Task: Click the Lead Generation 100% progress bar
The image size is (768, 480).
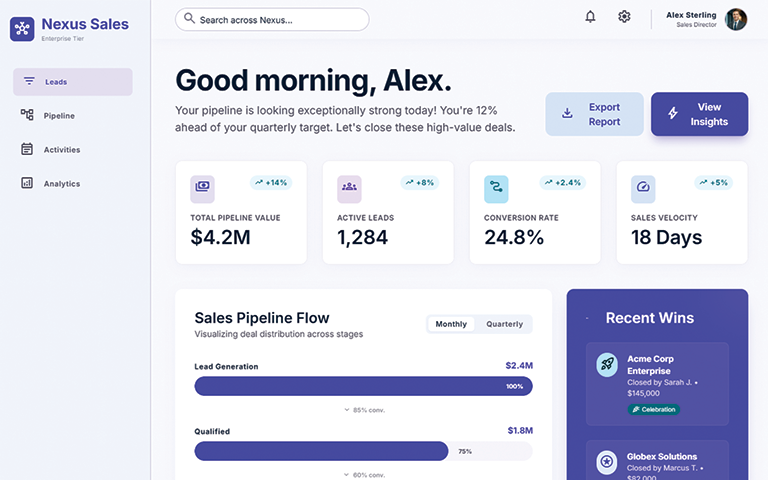Action: tap(363, 386)
